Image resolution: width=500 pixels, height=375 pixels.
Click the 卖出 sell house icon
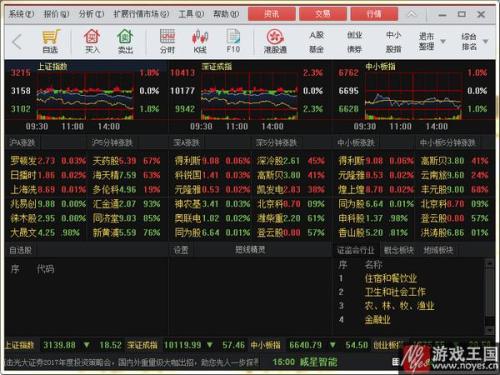pyautogui.click(x=125, y=41)
